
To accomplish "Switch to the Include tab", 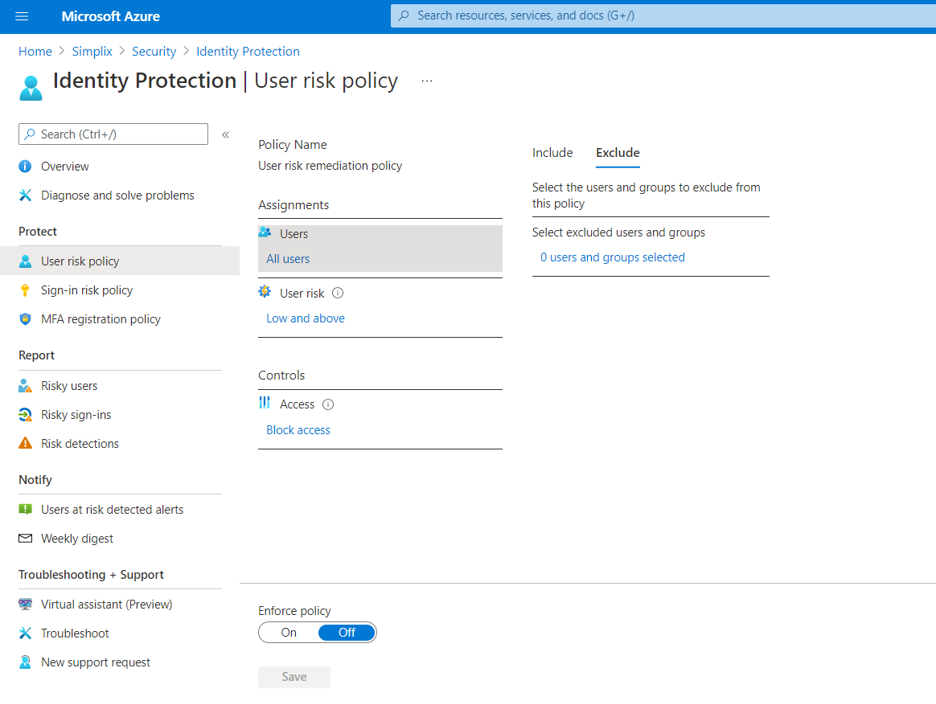I will pos(552,153).
